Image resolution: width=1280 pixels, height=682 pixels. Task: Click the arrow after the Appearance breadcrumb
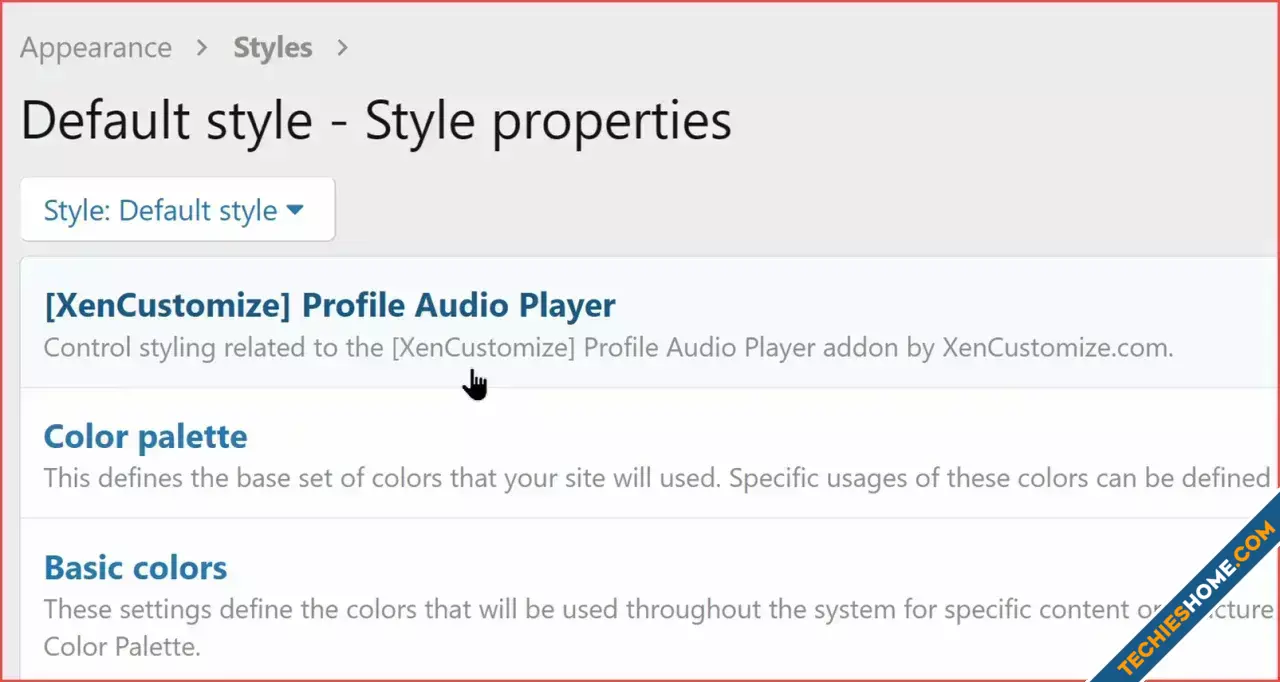[203, 48]
